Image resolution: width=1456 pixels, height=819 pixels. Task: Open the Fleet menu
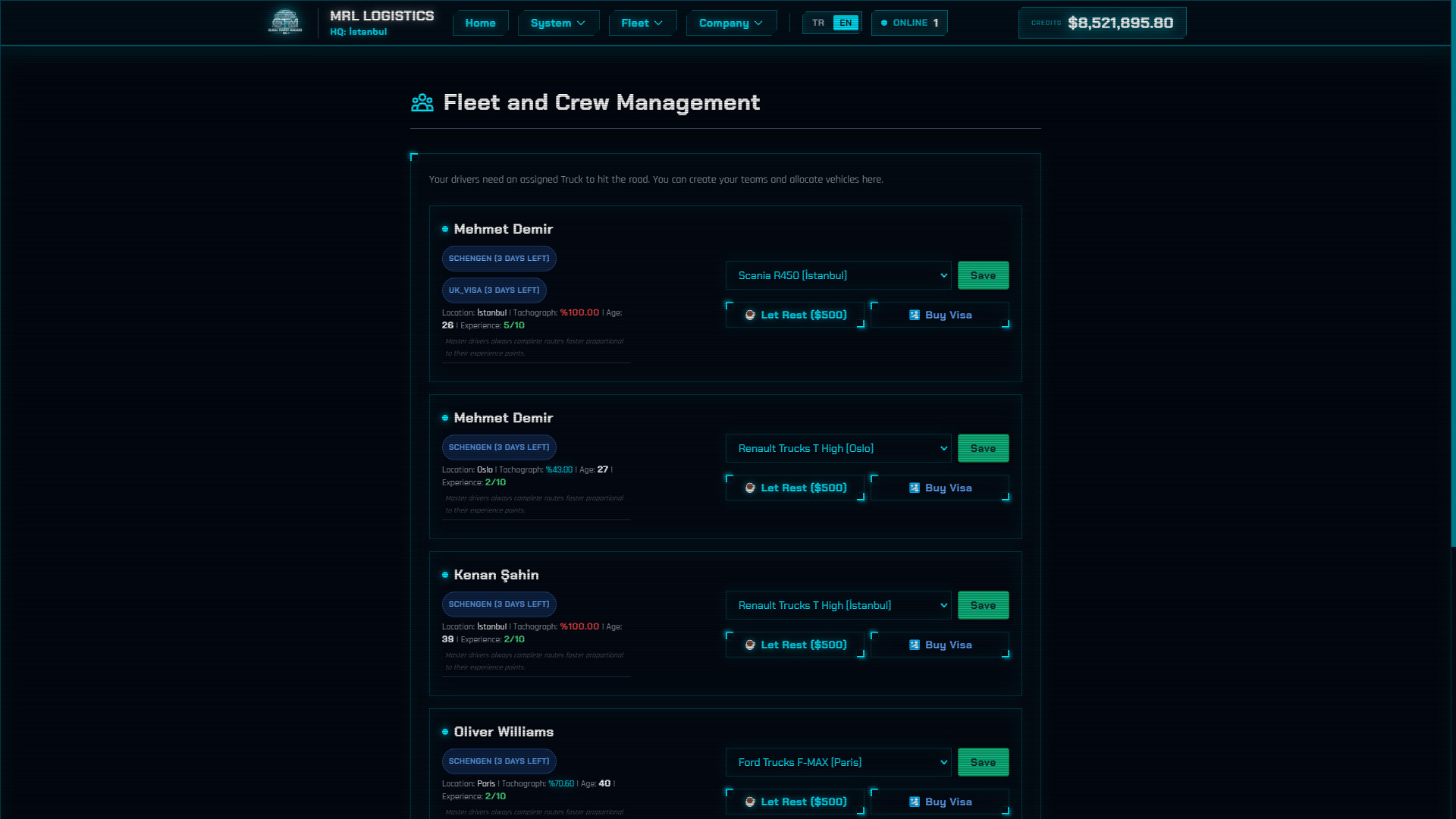coord(642,23)
